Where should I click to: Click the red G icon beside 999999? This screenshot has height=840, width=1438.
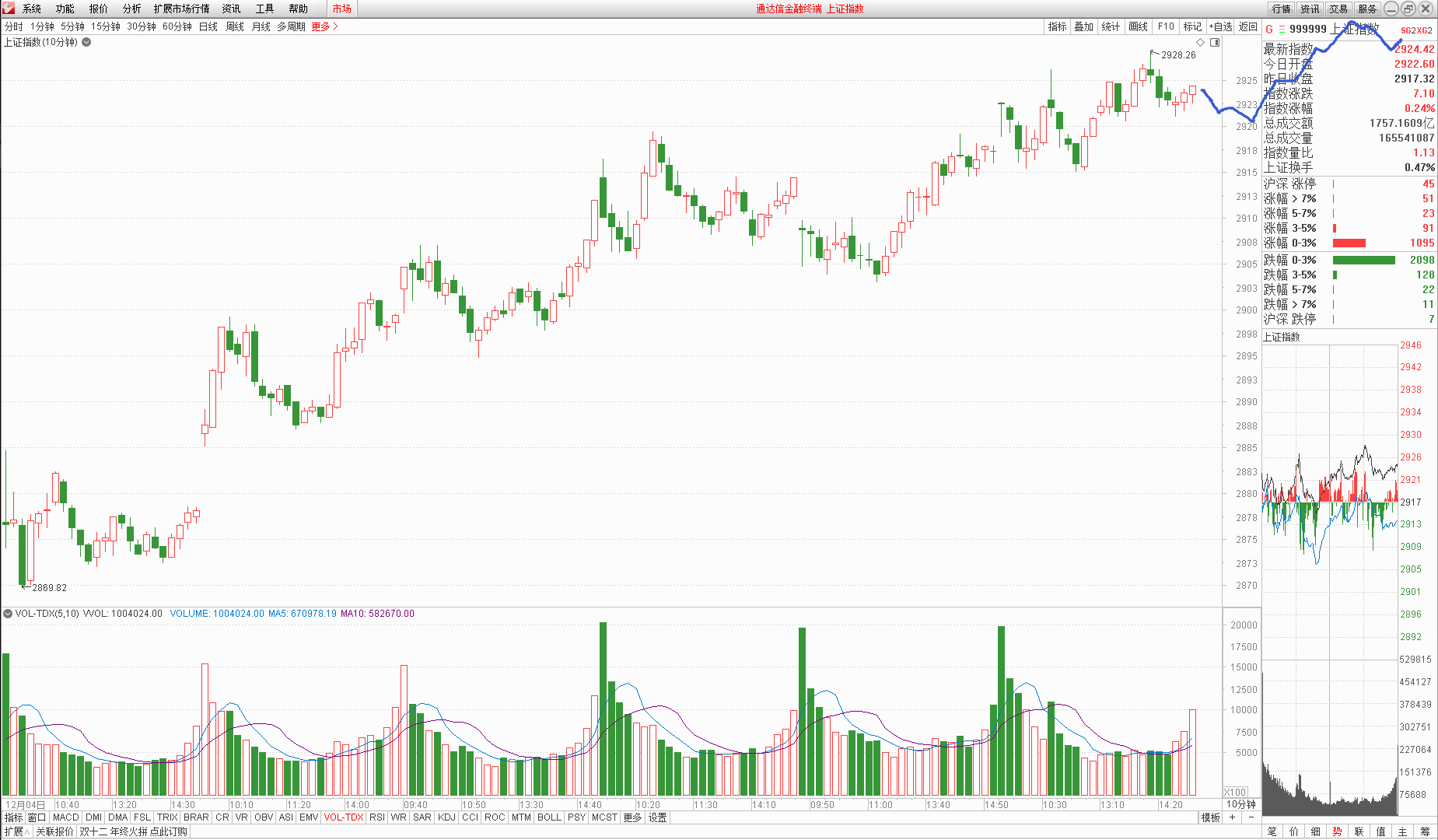(x=1269, y=30)
